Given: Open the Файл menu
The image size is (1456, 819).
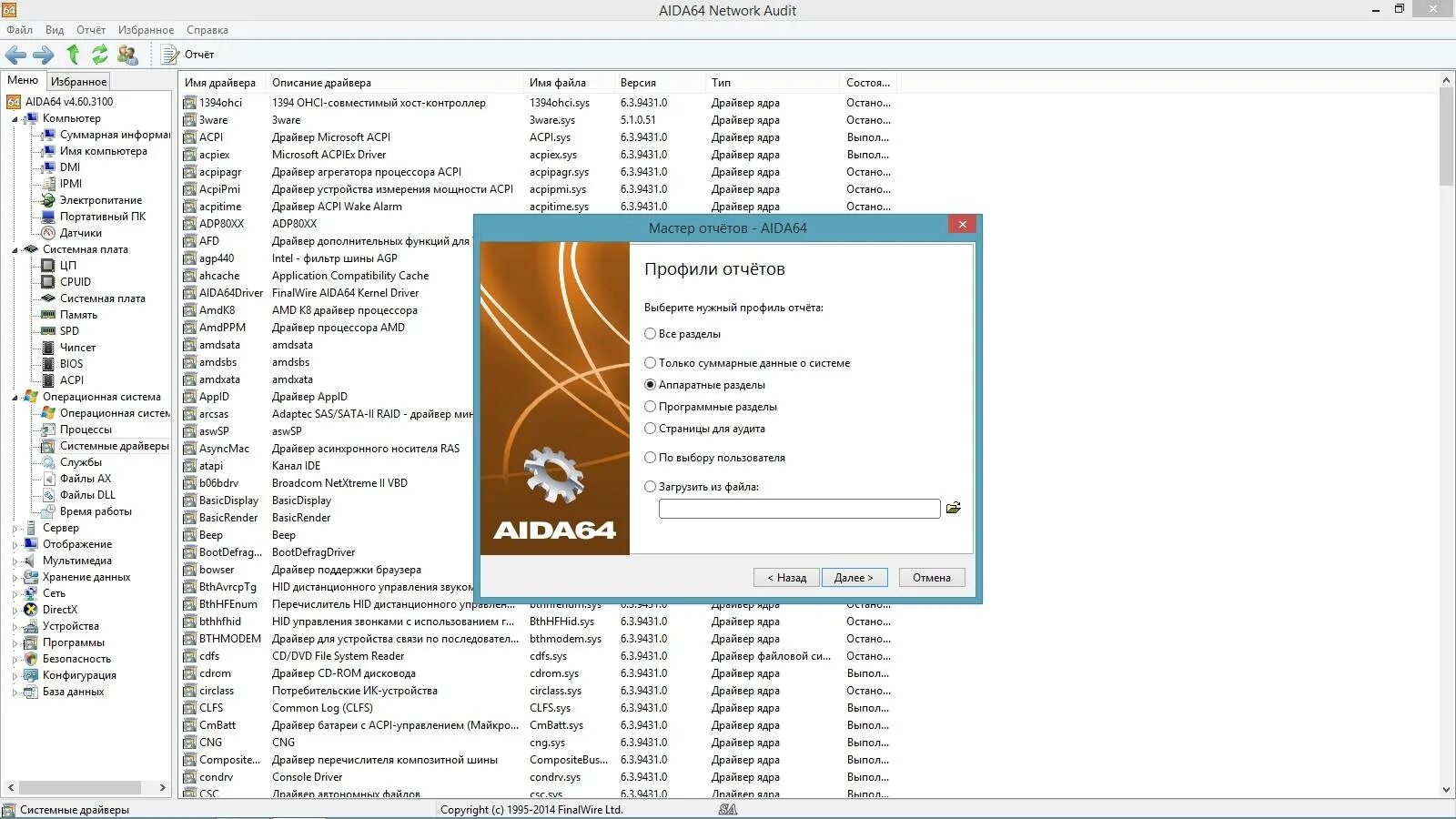Looking at the screenshot, I should click(x=19, y=30).
